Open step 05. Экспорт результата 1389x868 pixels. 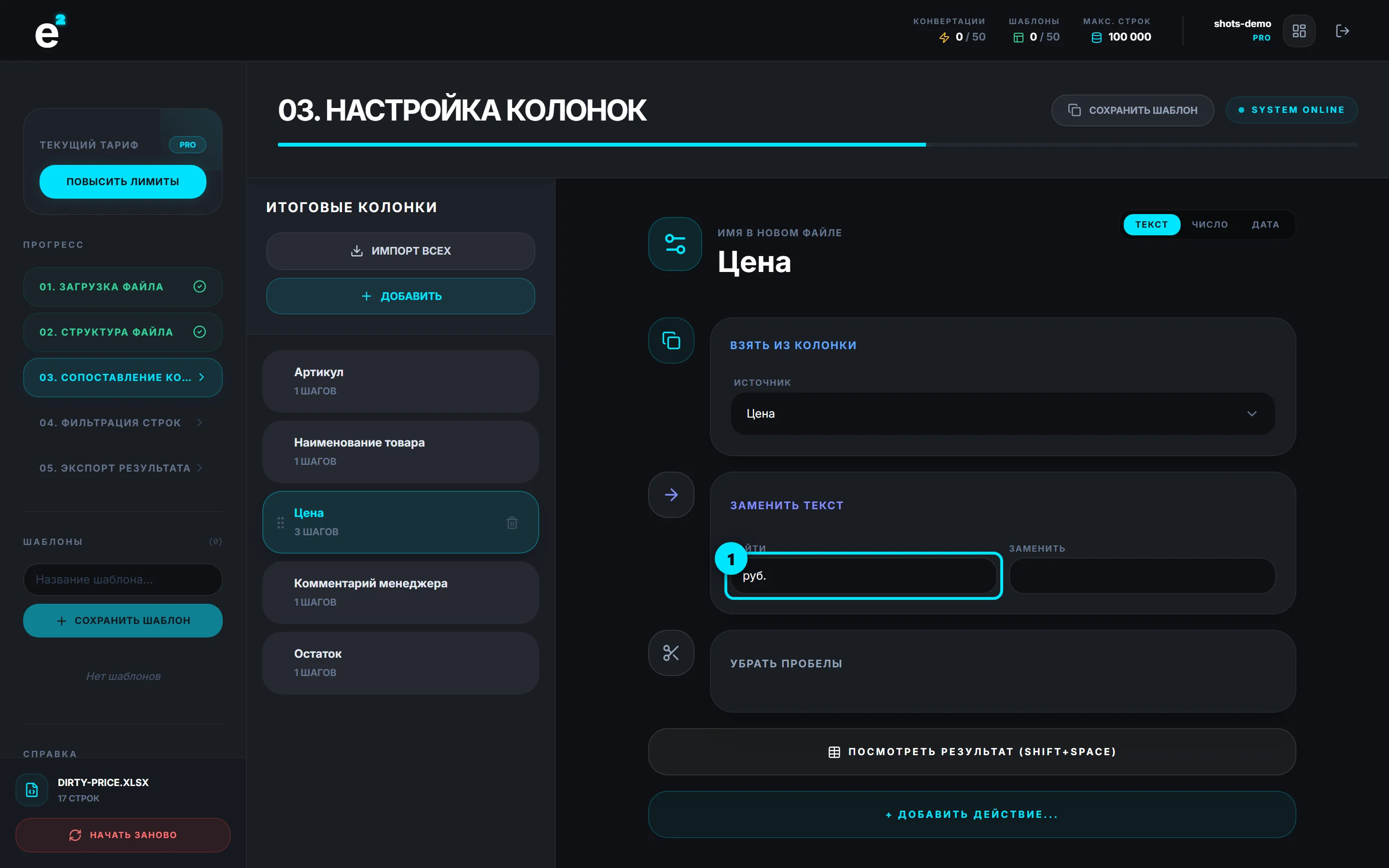tap(123, 468)
